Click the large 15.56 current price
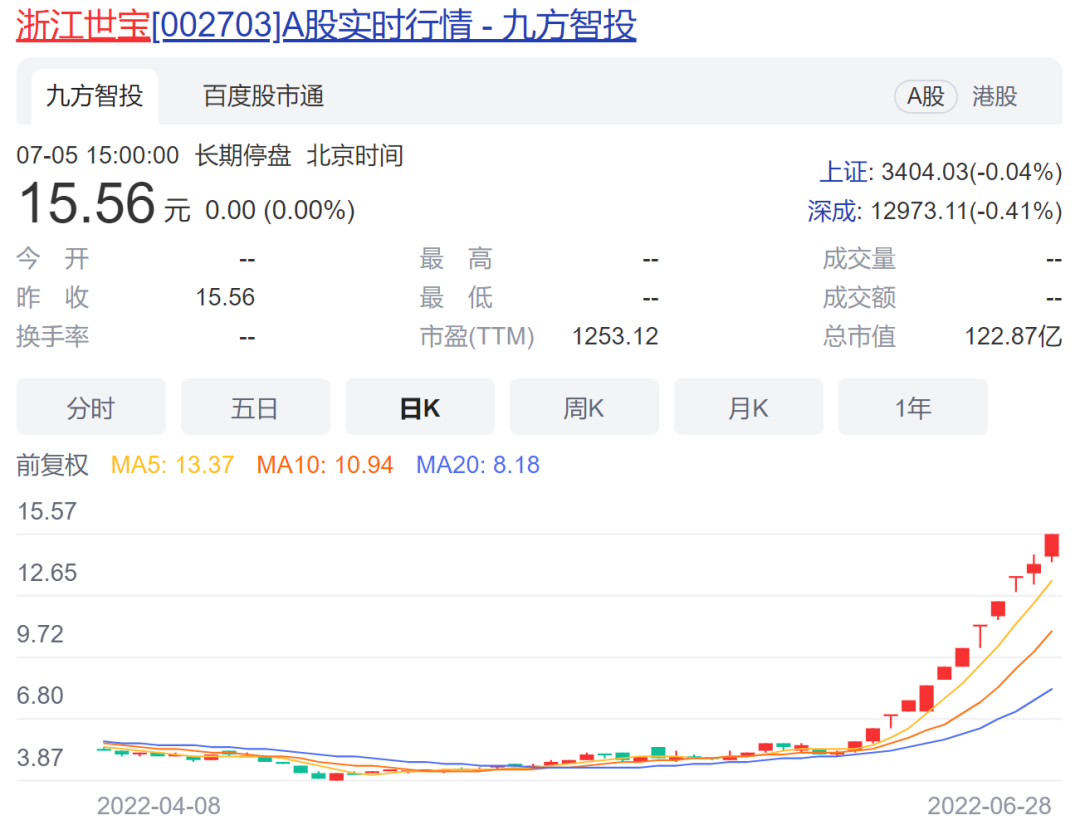This screenshot has height=825, width=1080. point(87,203)
